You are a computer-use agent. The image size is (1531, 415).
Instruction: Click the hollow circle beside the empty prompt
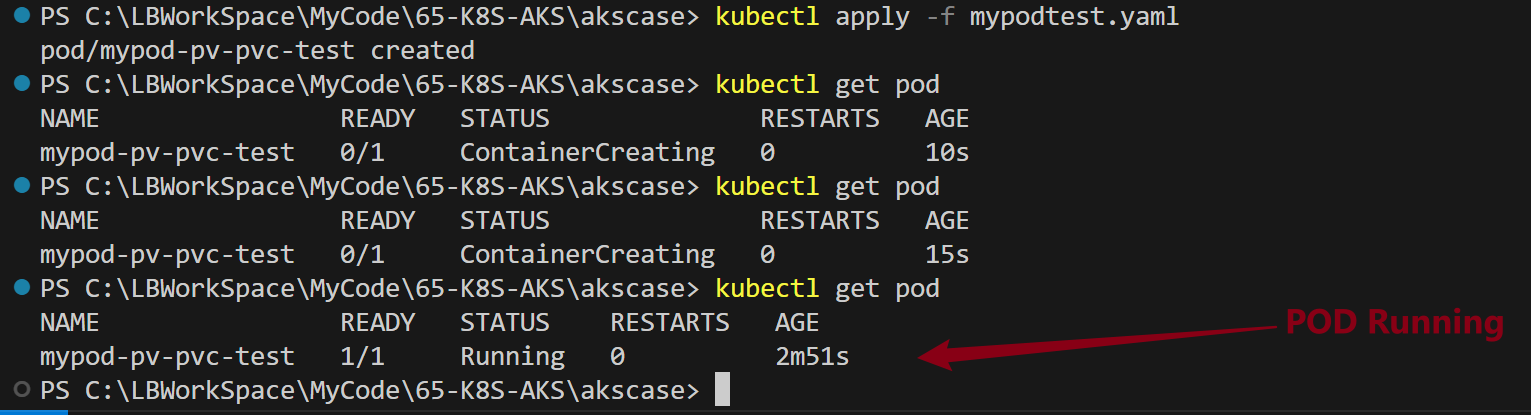point(22,390)
